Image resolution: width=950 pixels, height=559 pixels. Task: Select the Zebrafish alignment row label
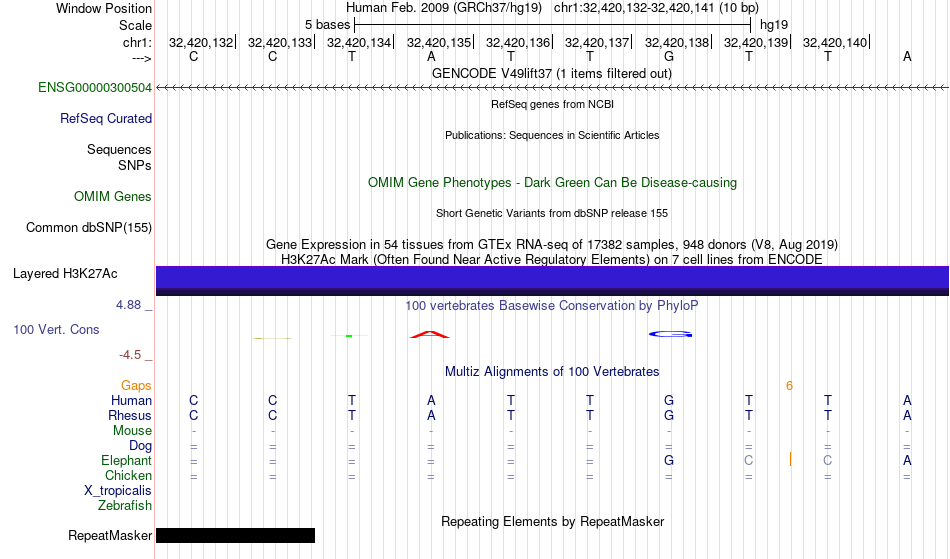pyautogui.click(x=125, y=506)
